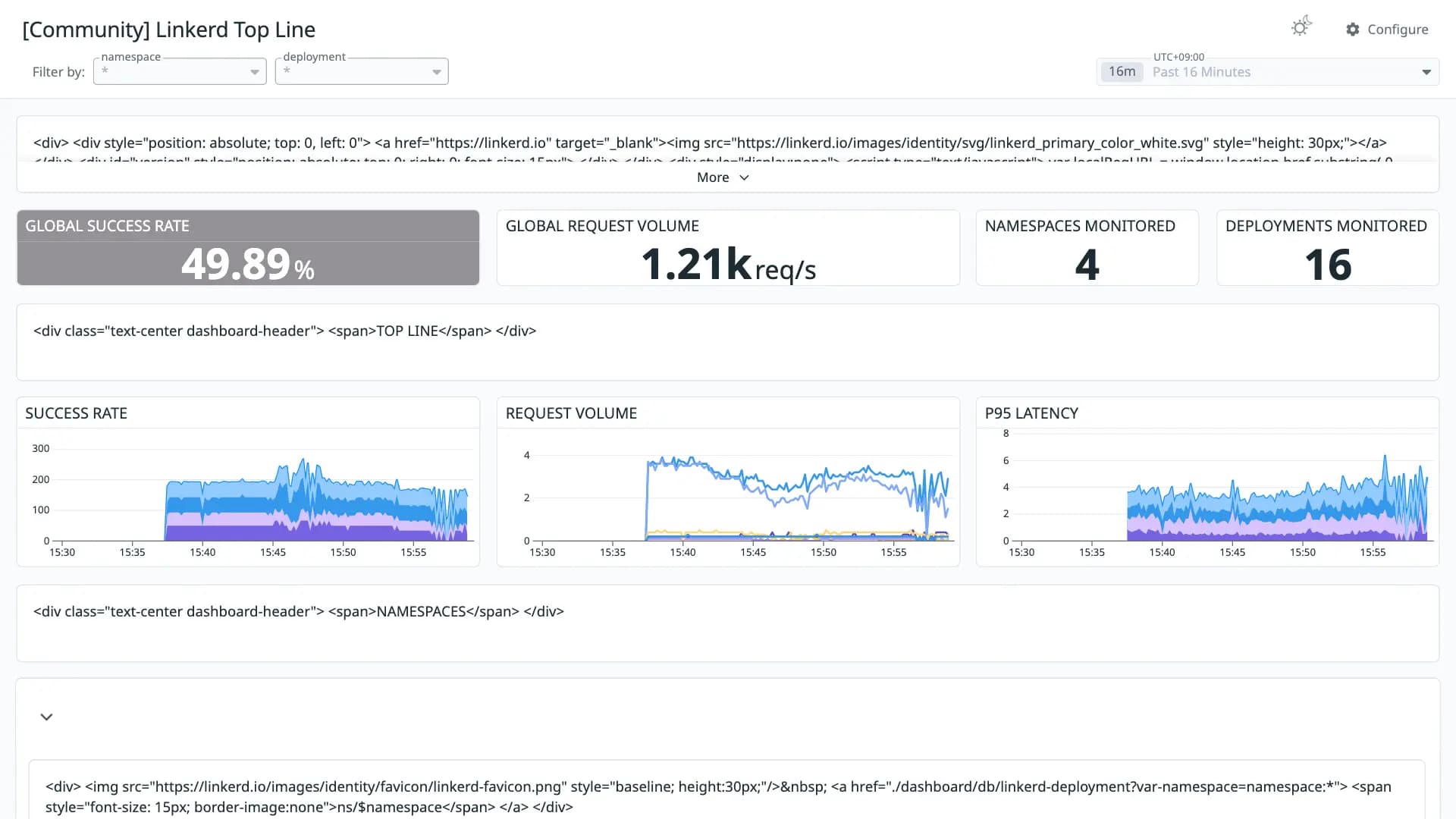Click the TOP LINE header text widget
1456x819 pixels.
pos(728,342)
